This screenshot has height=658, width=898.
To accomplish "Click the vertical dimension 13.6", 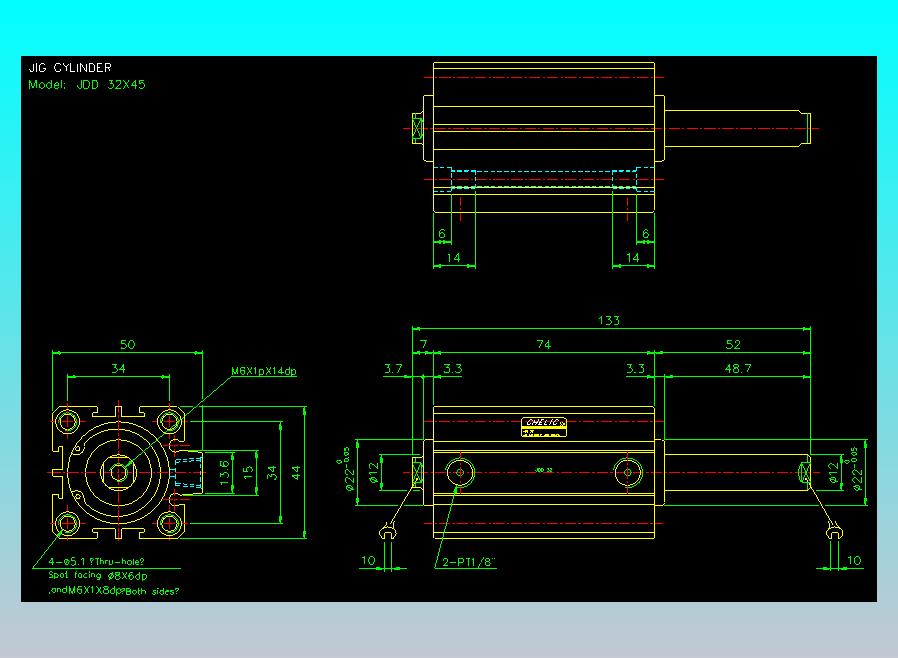I will pyautogui.click(x=224, y=473).
